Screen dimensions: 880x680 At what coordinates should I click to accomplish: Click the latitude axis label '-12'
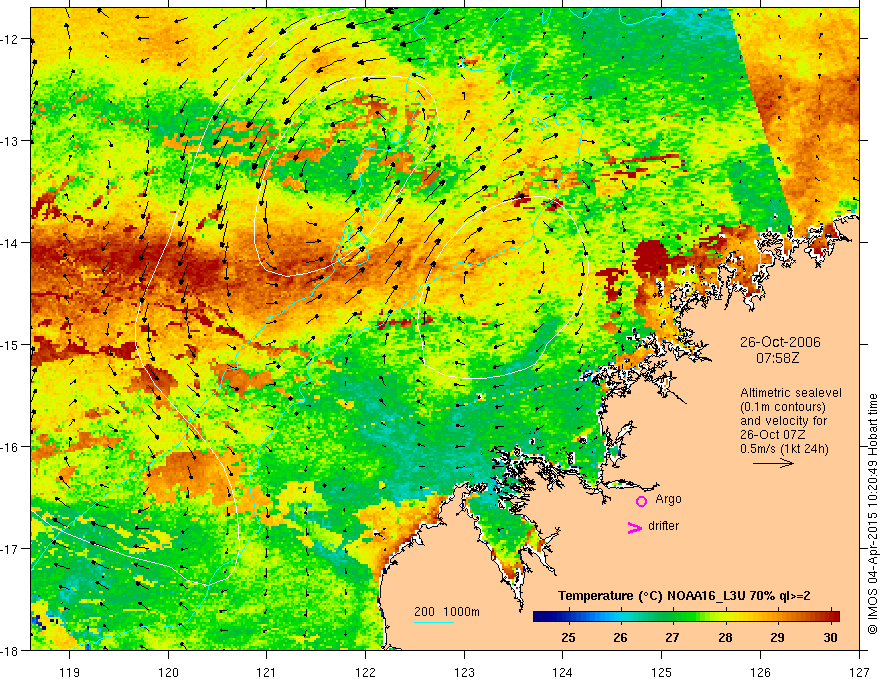pyautogui.click(x=11, y=39)
